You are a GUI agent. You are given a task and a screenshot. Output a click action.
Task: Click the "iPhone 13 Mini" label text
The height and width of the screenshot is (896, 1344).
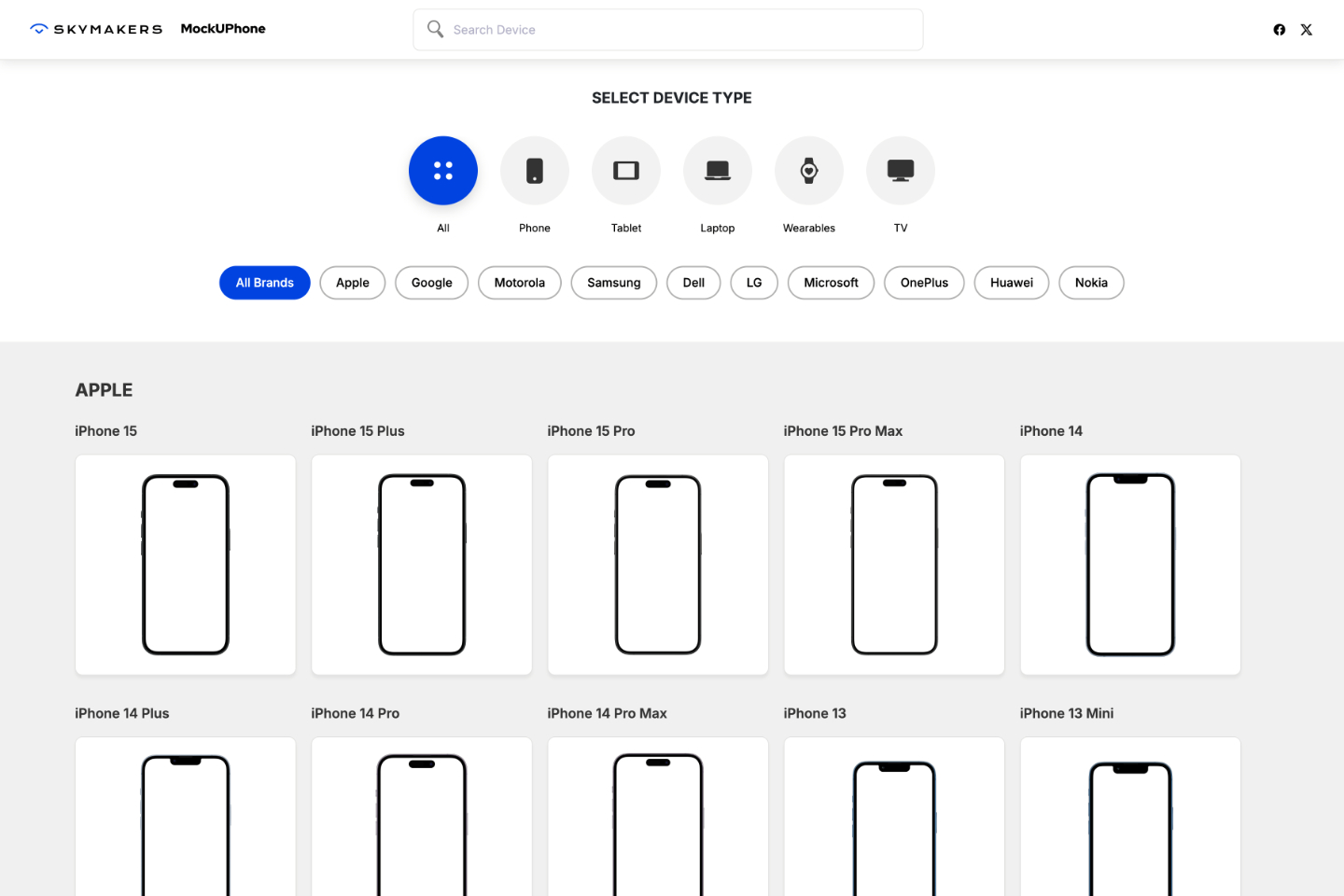(x=1067, y=713)
